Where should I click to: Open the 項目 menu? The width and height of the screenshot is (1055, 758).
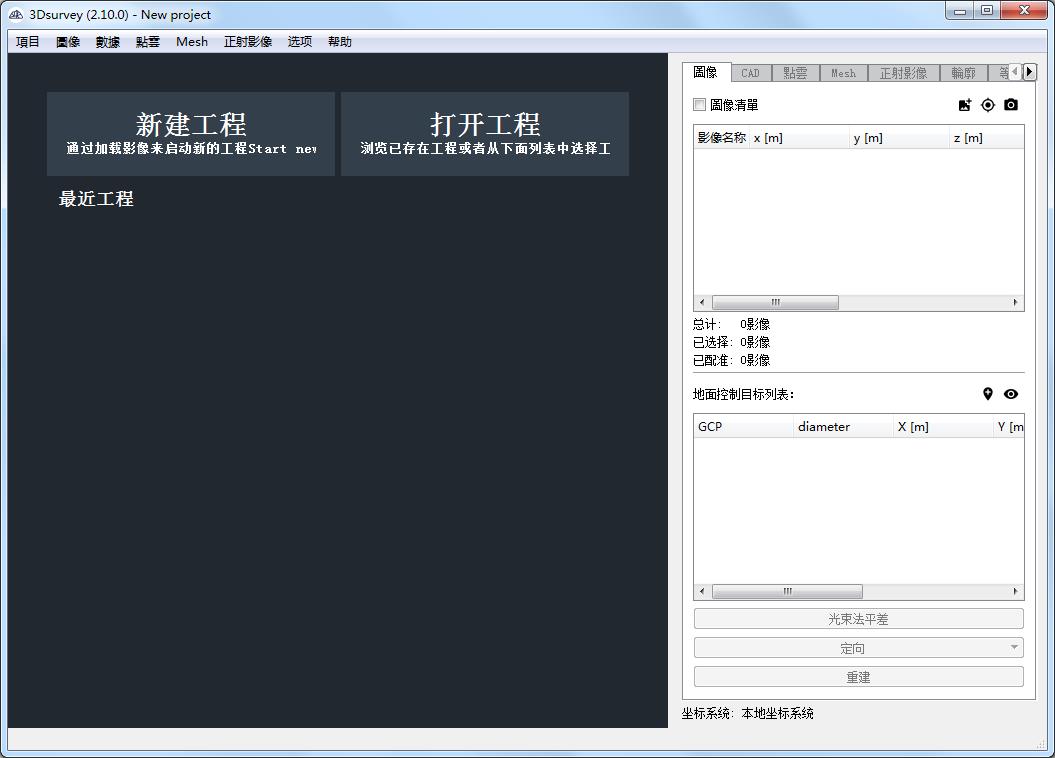26,41
